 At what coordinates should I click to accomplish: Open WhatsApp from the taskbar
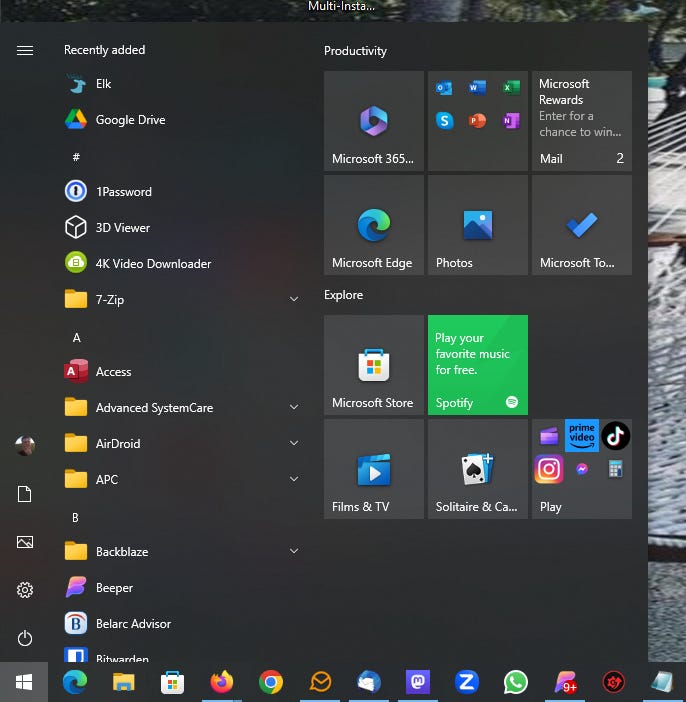tap(516, 682)
